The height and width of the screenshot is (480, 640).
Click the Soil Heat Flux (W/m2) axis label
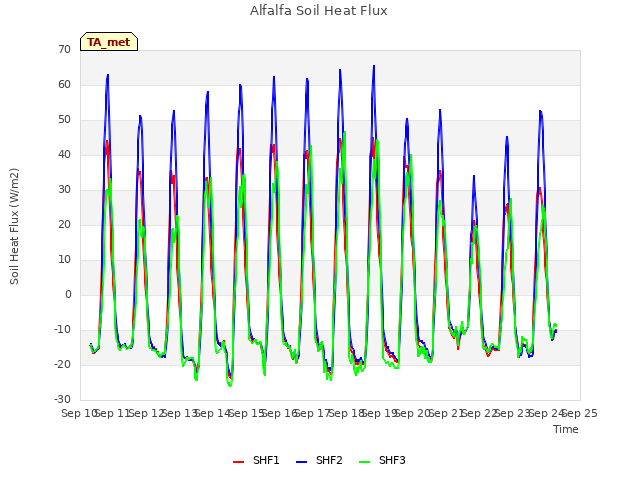(x=14, y=226)
